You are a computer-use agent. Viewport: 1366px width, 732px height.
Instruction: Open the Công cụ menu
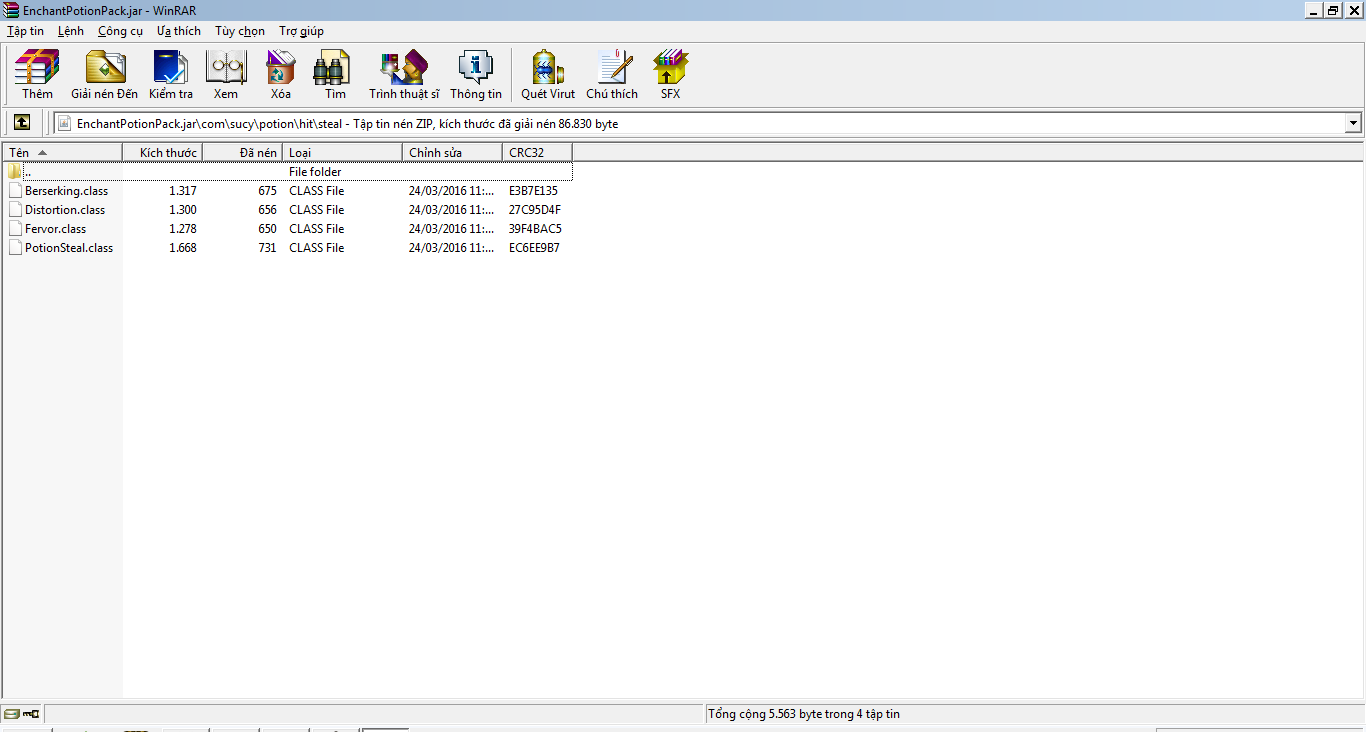point(120,31)
